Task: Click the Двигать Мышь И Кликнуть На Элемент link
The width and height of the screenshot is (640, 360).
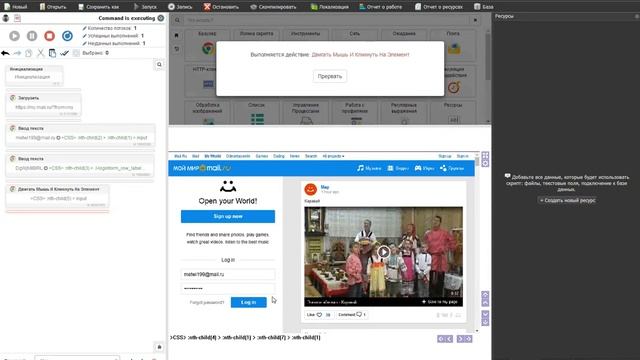Action: pos(360,54)
